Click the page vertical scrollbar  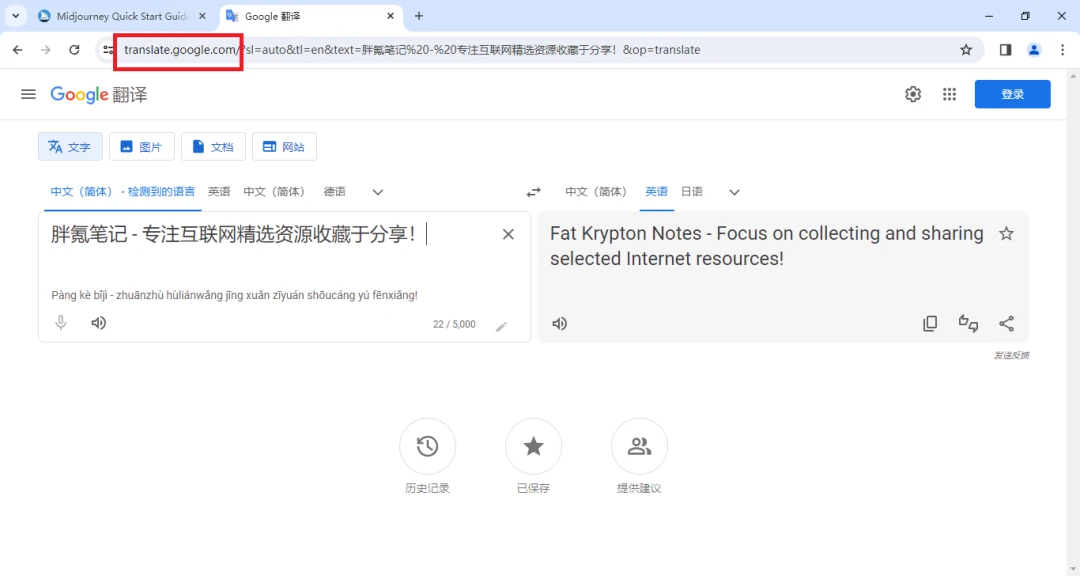[1073, 322]
